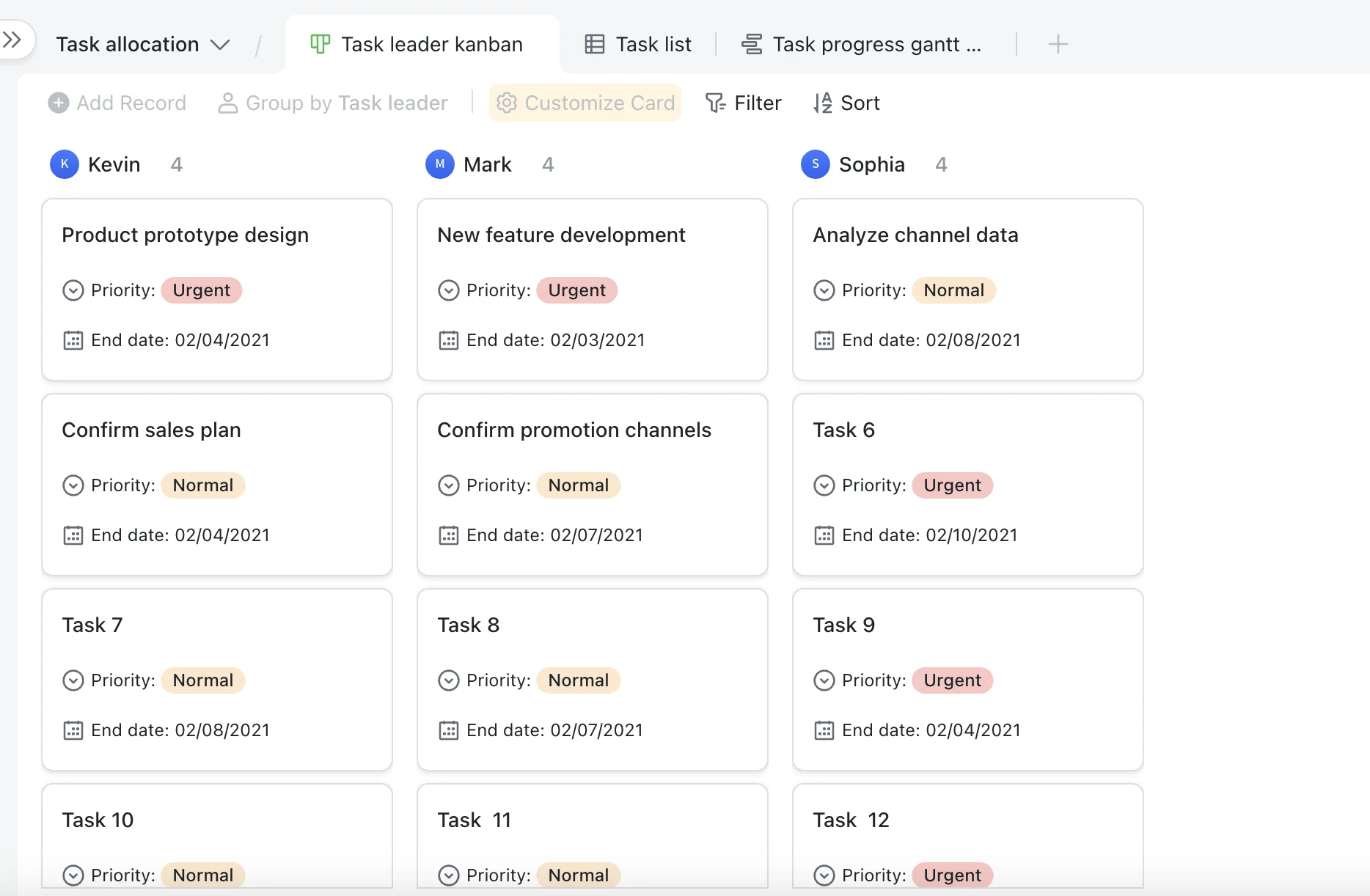Open the Task 9 card title
The height and width of the screenshot is (896, 1370).
tap(843, 625)
